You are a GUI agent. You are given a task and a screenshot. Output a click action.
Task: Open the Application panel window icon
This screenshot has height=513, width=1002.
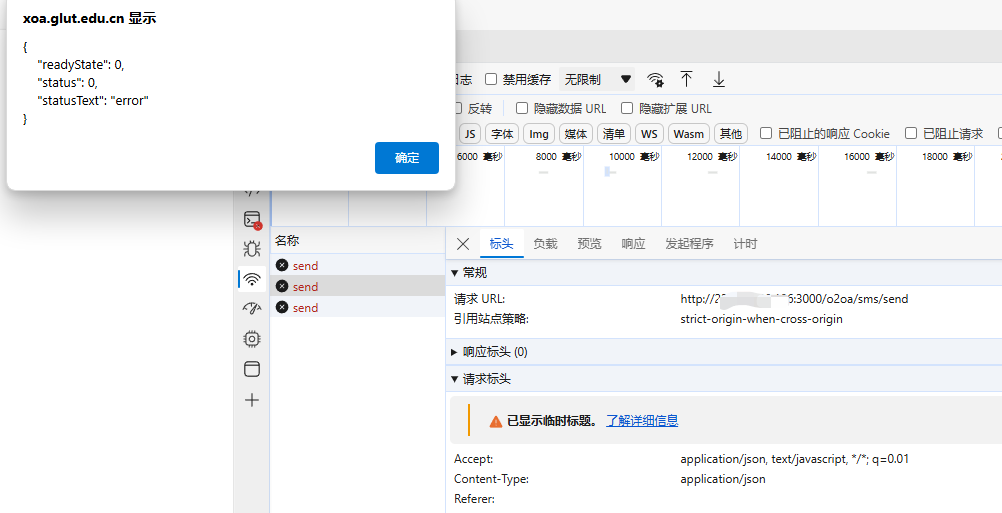coord(252,369)
